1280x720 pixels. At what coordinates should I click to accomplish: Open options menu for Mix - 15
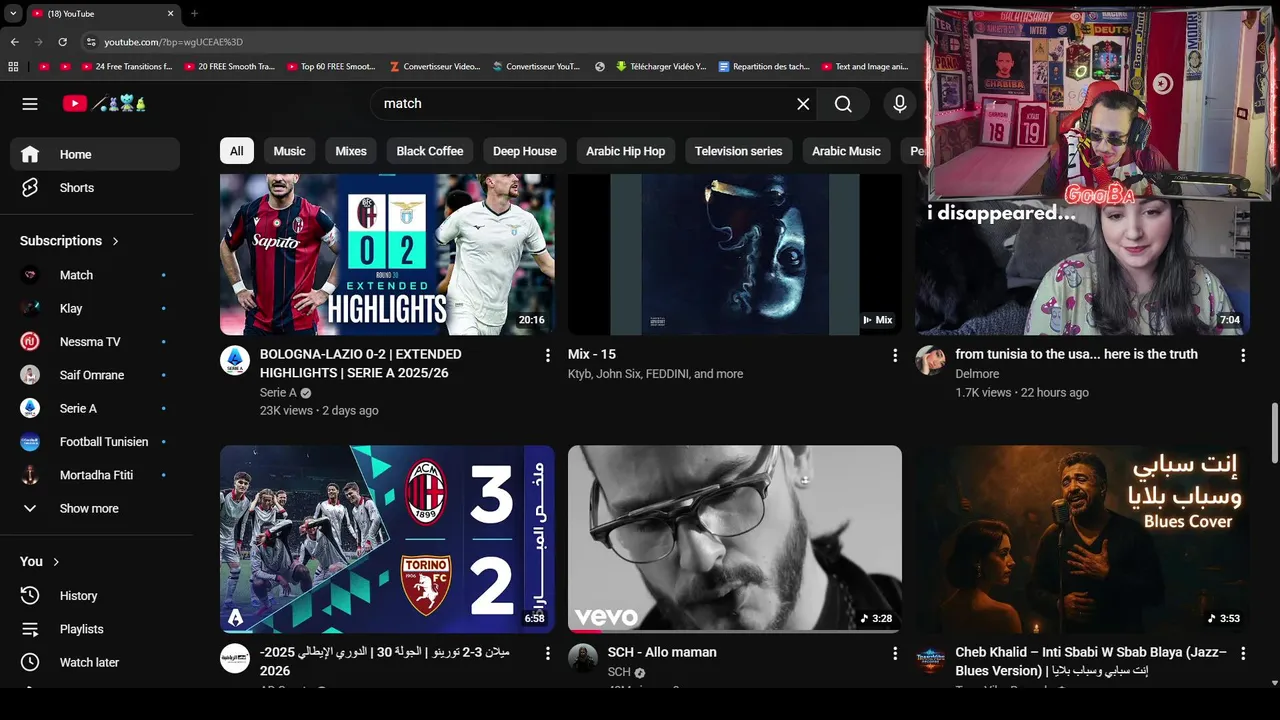[895, 355]
